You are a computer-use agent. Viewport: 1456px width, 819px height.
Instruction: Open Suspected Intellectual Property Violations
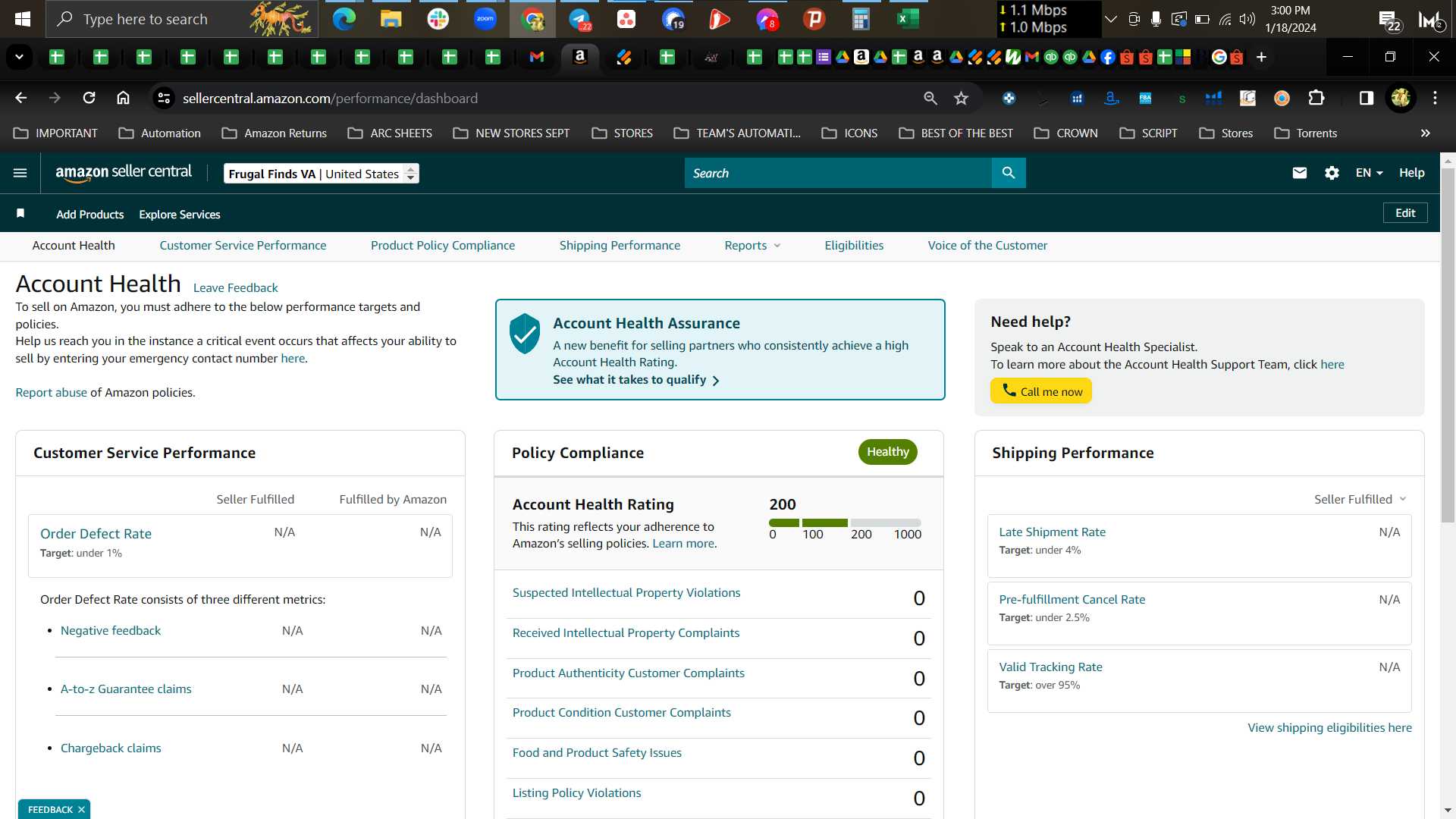(x=626, y=593)
